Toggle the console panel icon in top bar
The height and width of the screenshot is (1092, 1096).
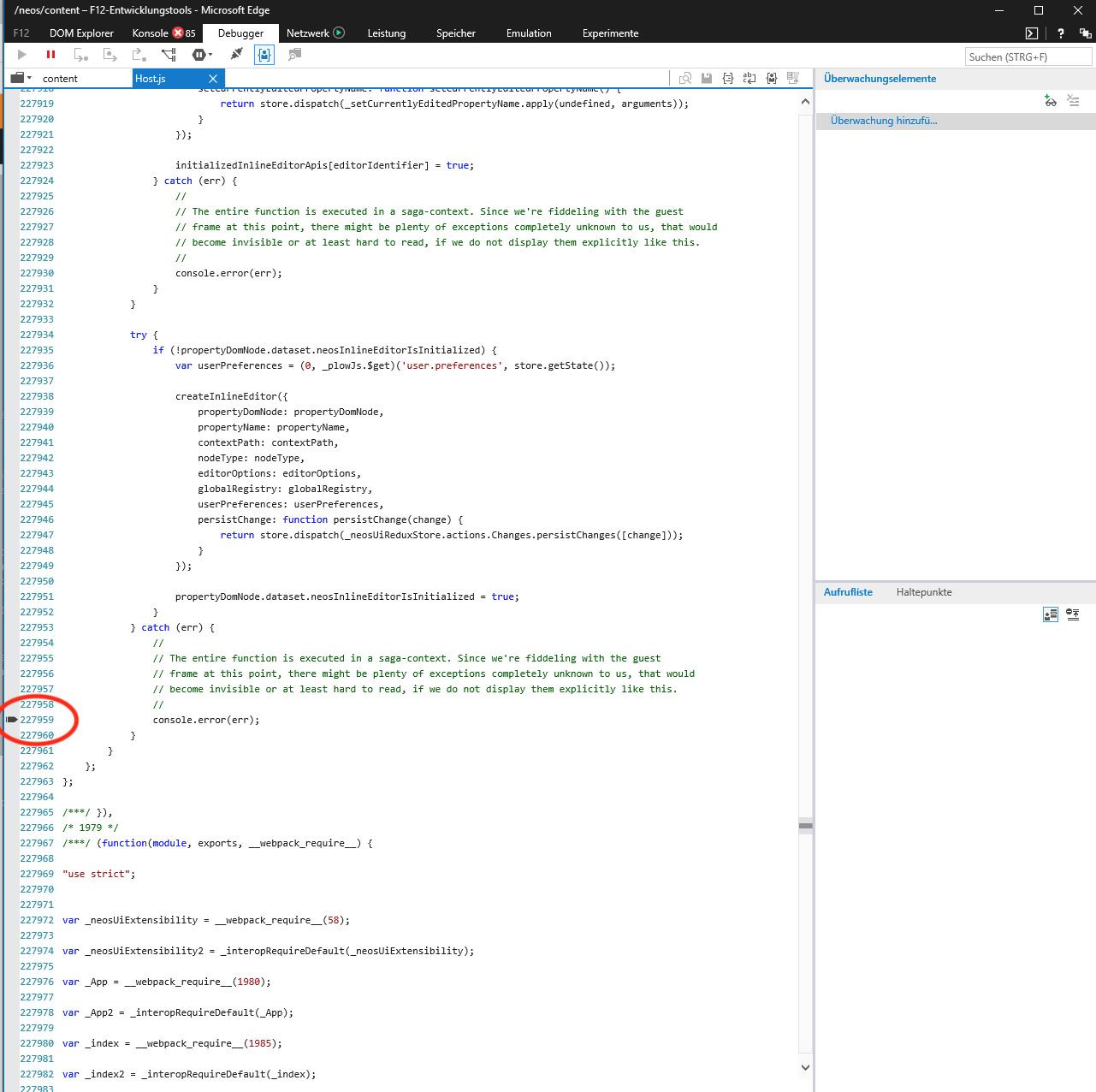[x=1032, y=33]
